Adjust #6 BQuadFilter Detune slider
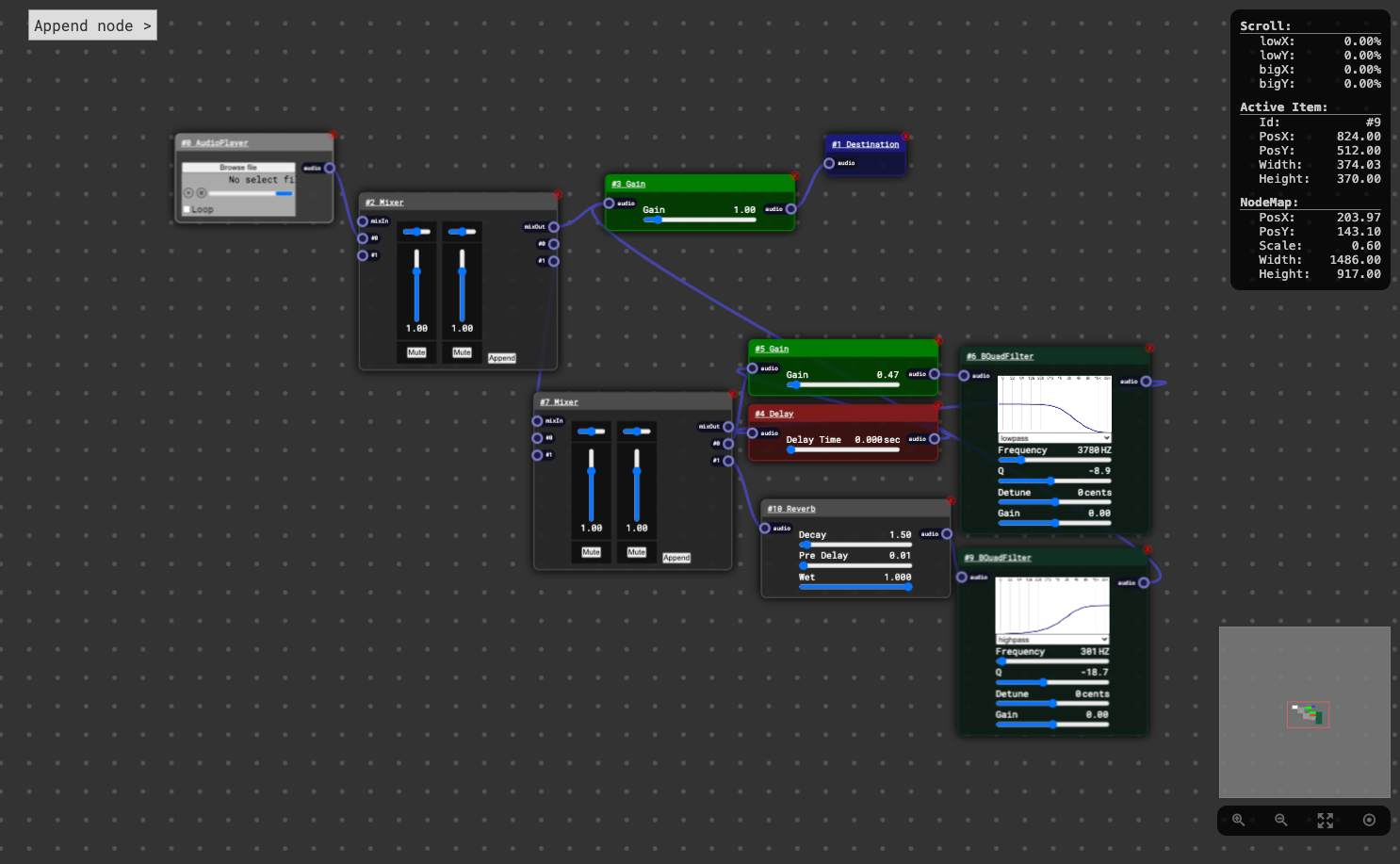Viewport: 1400px width, 864px height. point(1054,502)
